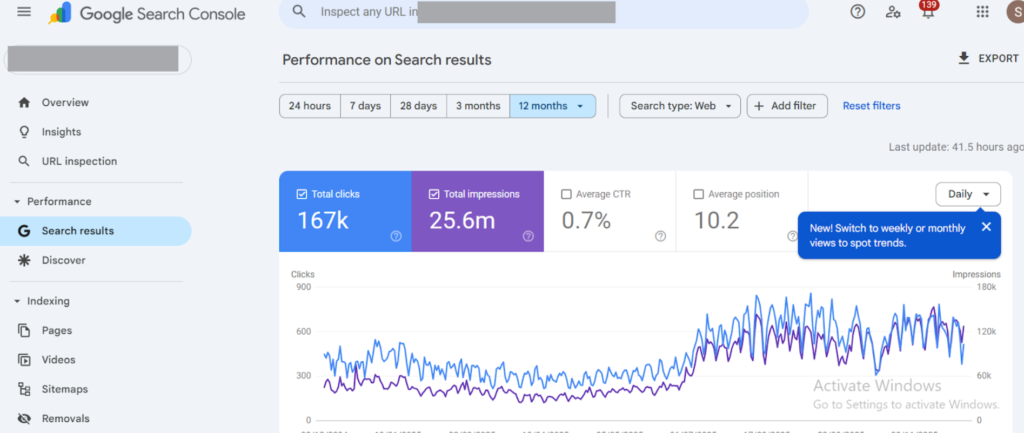Screen dimensions: 1024x433
Task: Click the Add filter button
Action: point(787,106)
